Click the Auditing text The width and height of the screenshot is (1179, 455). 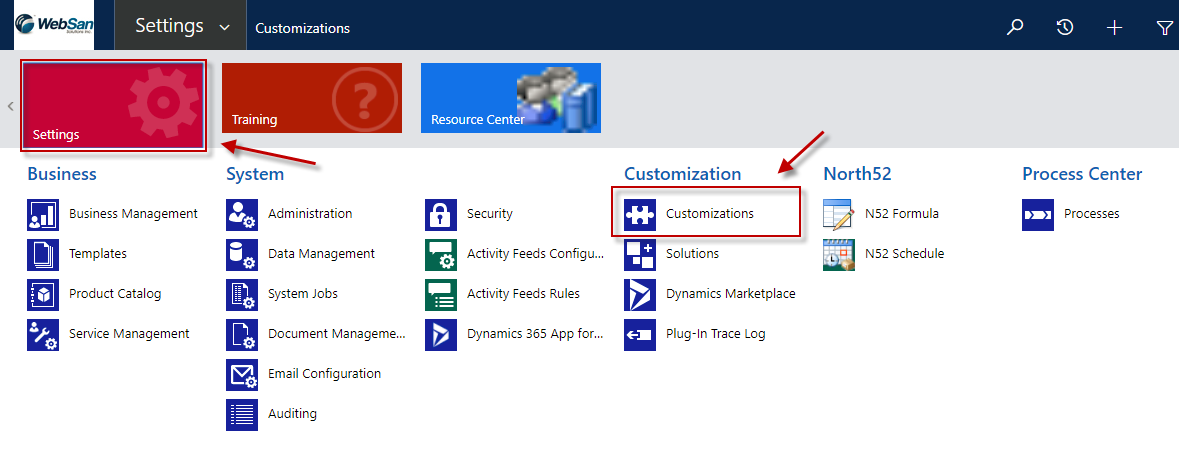[292, 413]
